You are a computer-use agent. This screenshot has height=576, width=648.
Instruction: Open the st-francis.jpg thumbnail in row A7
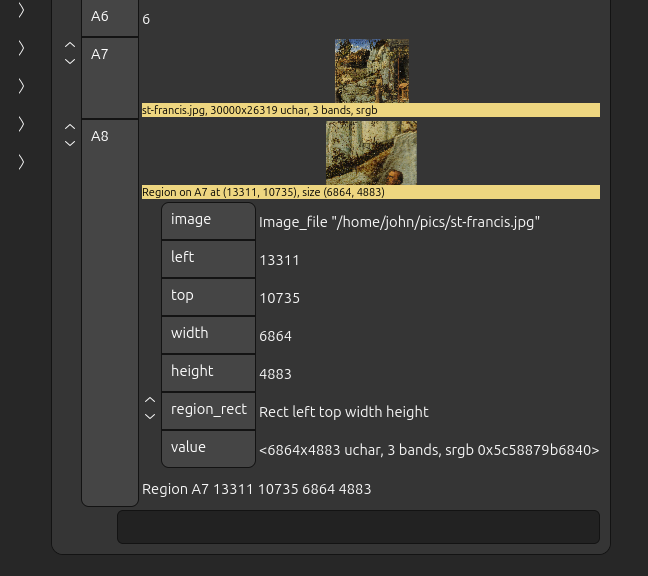(372, 71)
